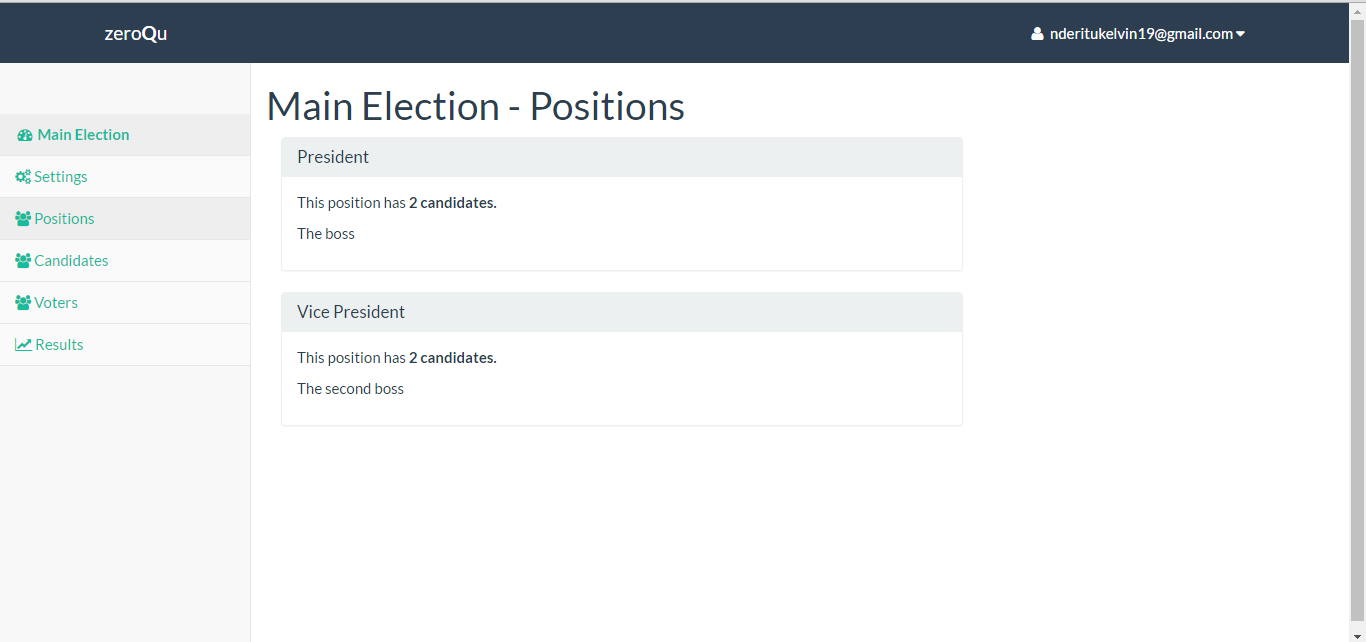
Task: Click the people icon beside Candidates
Action: [23, 261]
